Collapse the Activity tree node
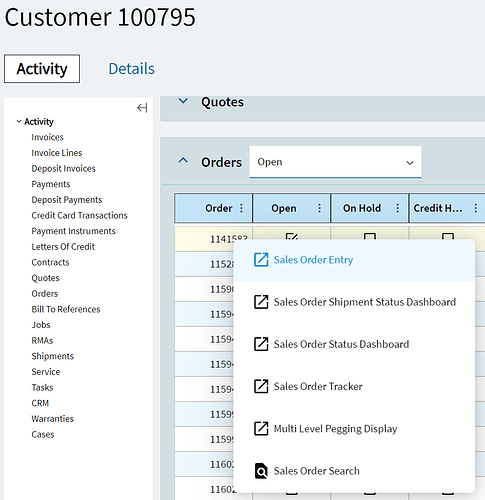Viewport: 485px width, 500px height. 19,121
